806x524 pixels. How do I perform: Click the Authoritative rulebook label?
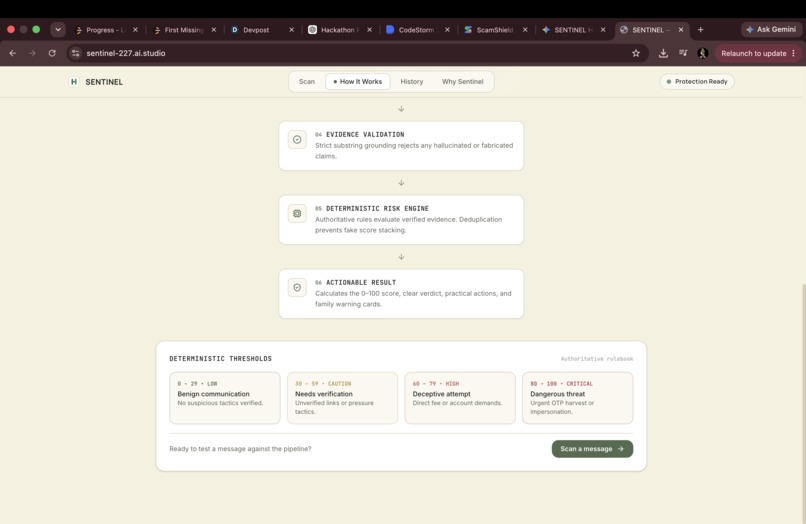pos(597,358)
